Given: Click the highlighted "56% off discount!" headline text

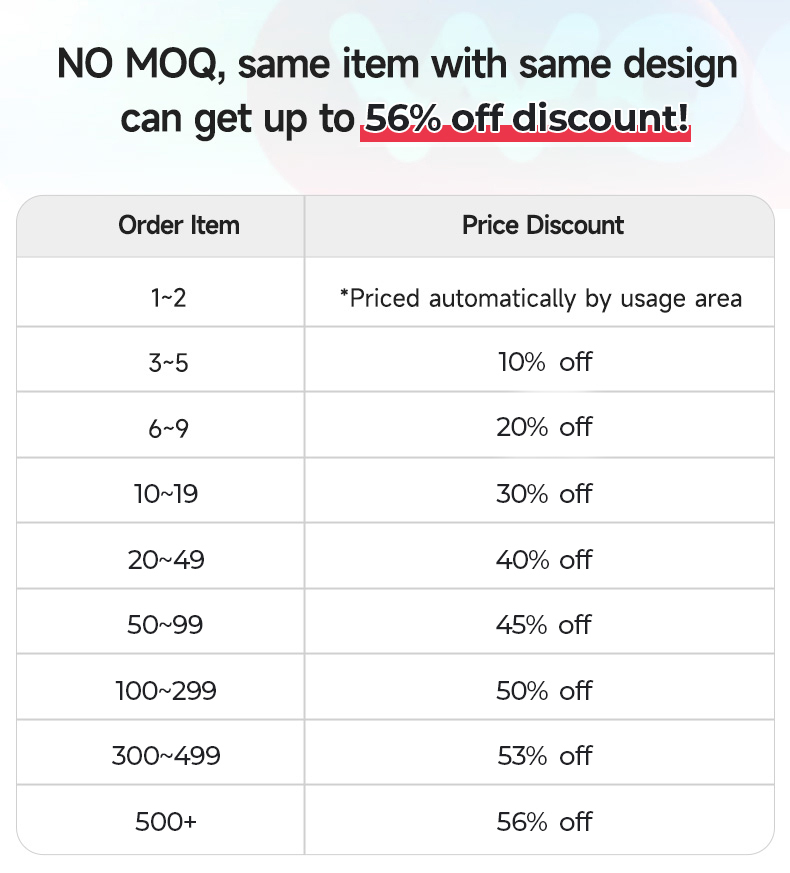Looking at the screenshot, I should [x=526, y=119].
